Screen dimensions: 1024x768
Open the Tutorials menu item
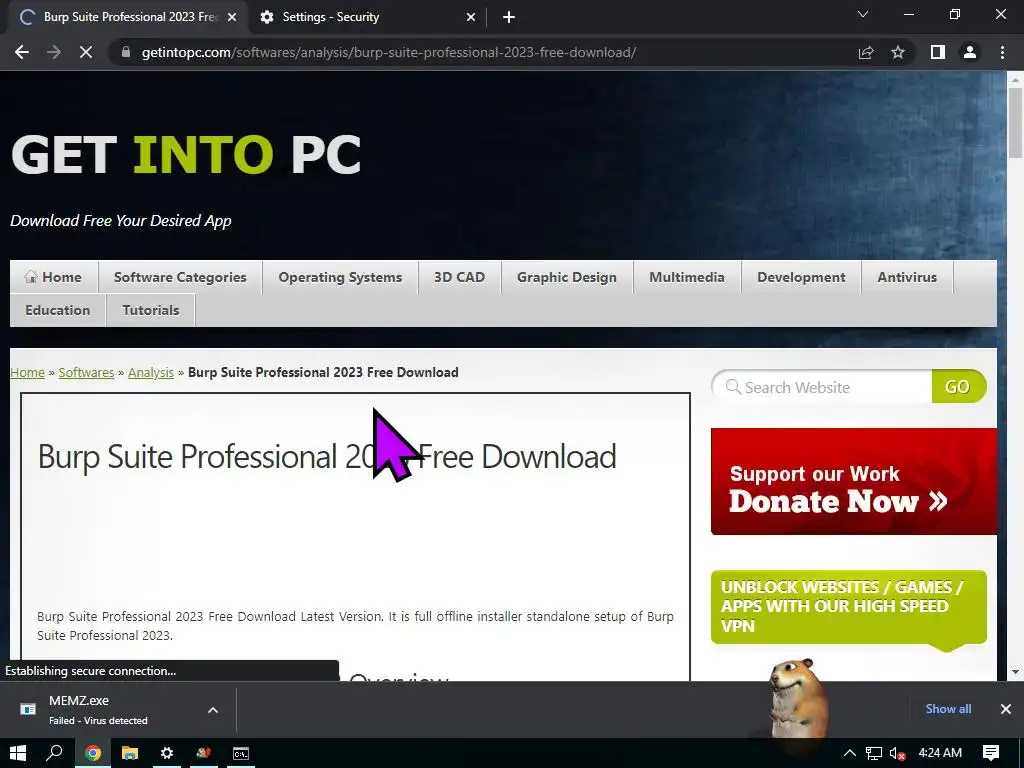[x=151, y=310]
